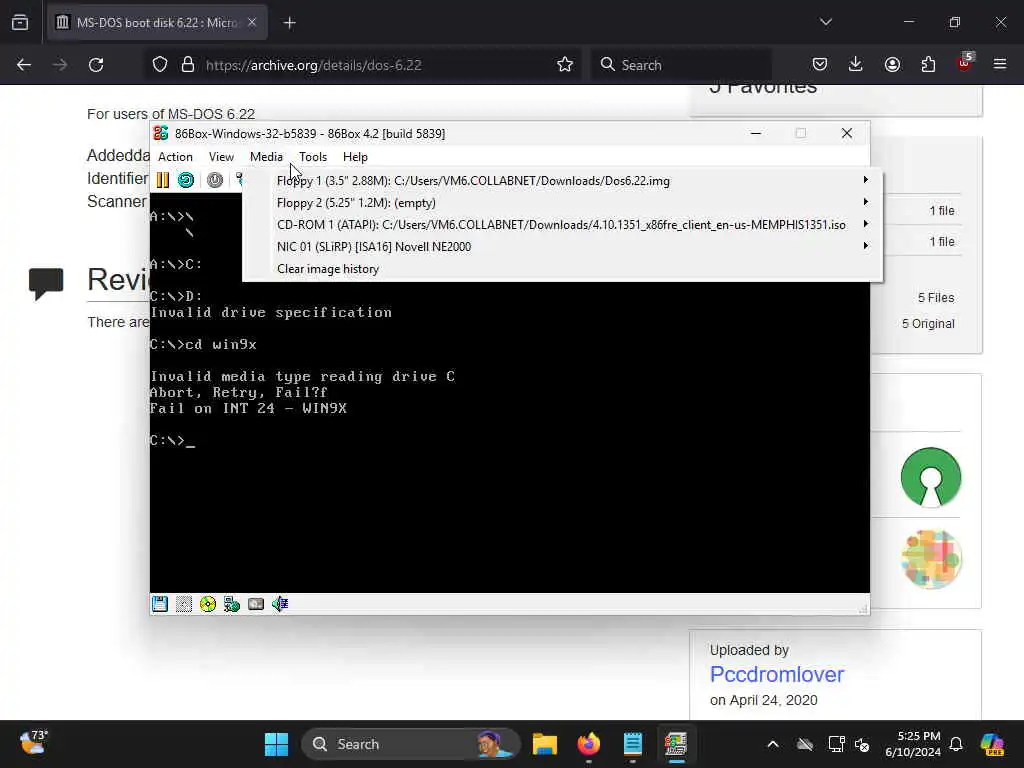Click the tracking protection shield icon
The width and height of the screenshot is (1024, 768).
[x=160, y=65]
